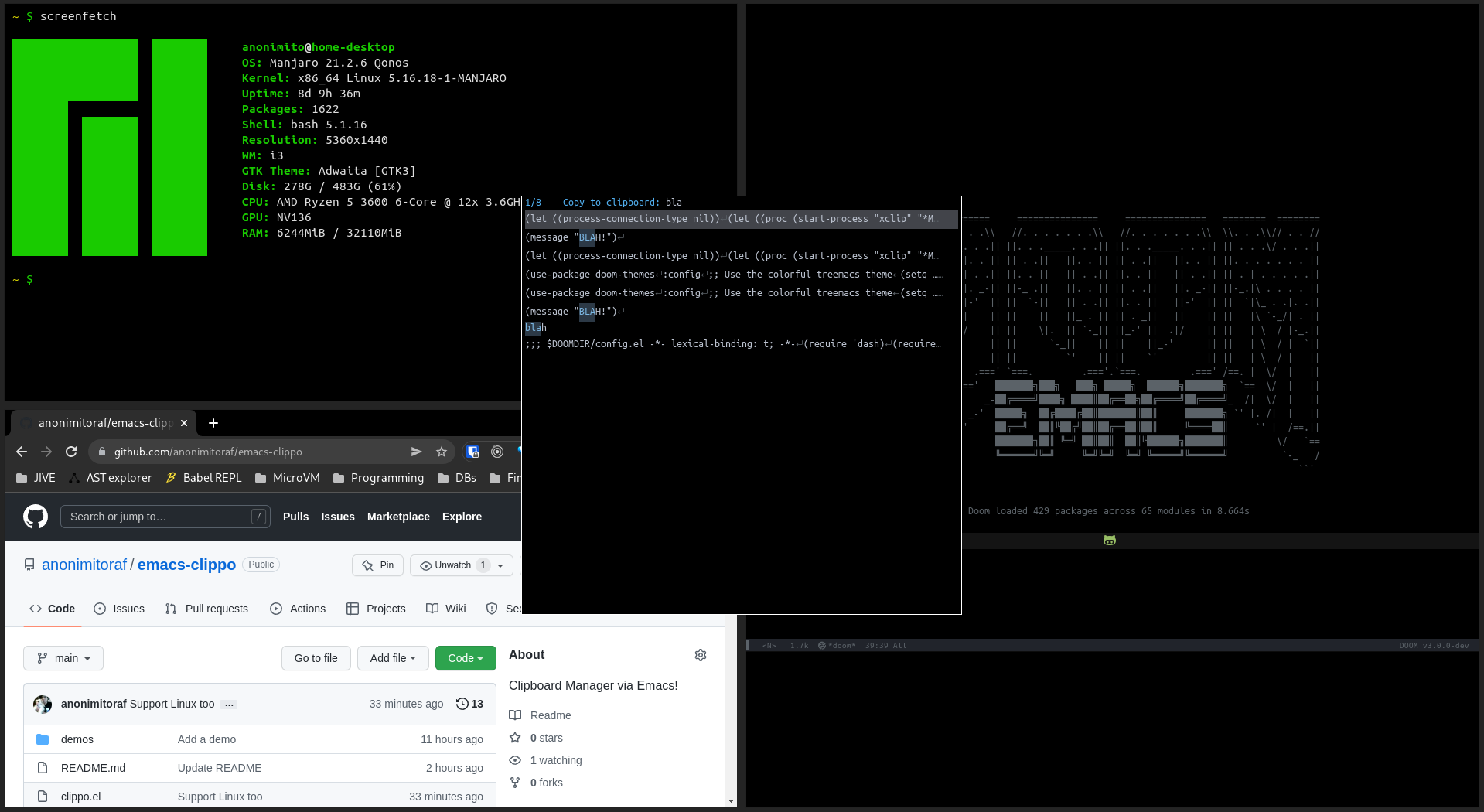
Task: Click the share arrow icon in the address bar
Action: click(x=416, y=452)
